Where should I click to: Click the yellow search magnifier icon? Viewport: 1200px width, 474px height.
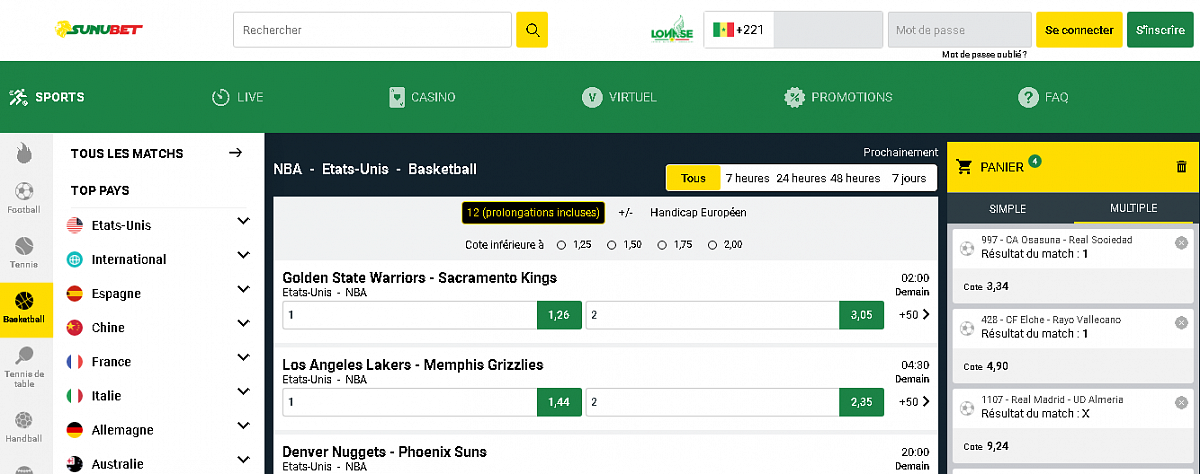point(532,30)
